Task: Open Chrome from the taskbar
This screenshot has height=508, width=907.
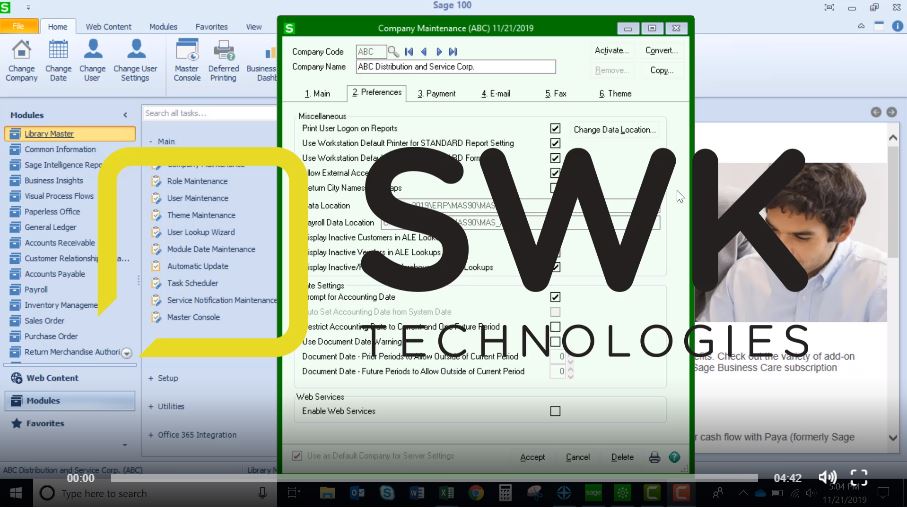Action: [x=476, y=493]
